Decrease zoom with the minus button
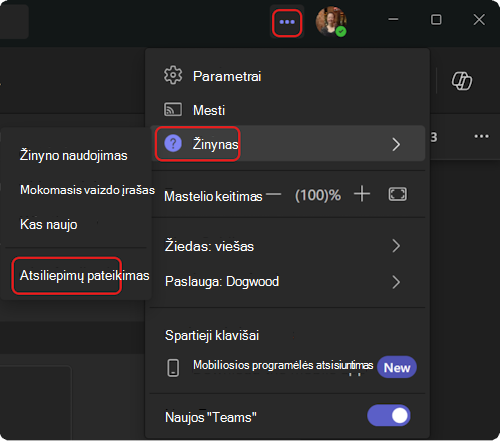 (274, 194)
